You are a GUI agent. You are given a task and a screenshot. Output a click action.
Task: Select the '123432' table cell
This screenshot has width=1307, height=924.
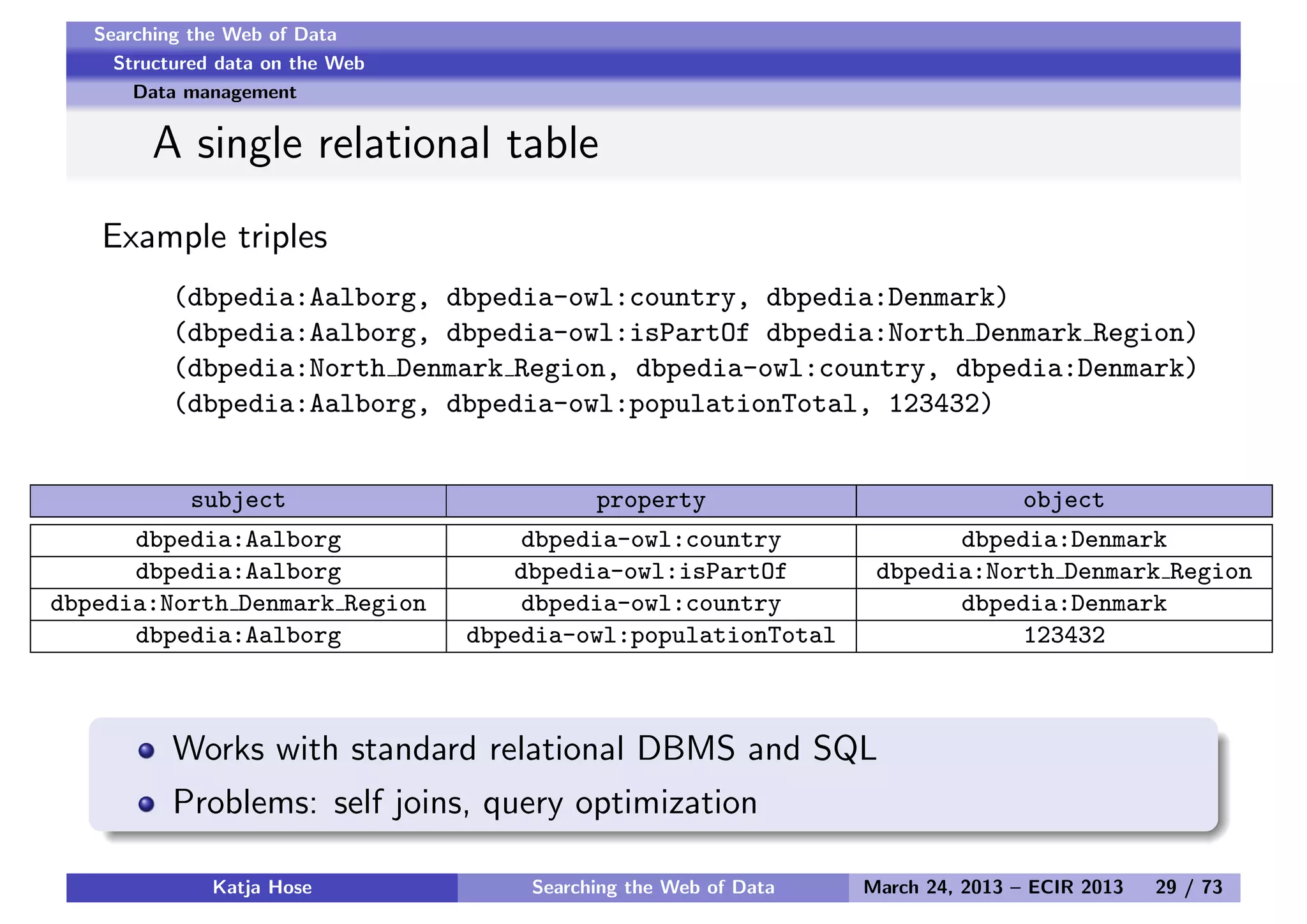(x=1064, y=636)
